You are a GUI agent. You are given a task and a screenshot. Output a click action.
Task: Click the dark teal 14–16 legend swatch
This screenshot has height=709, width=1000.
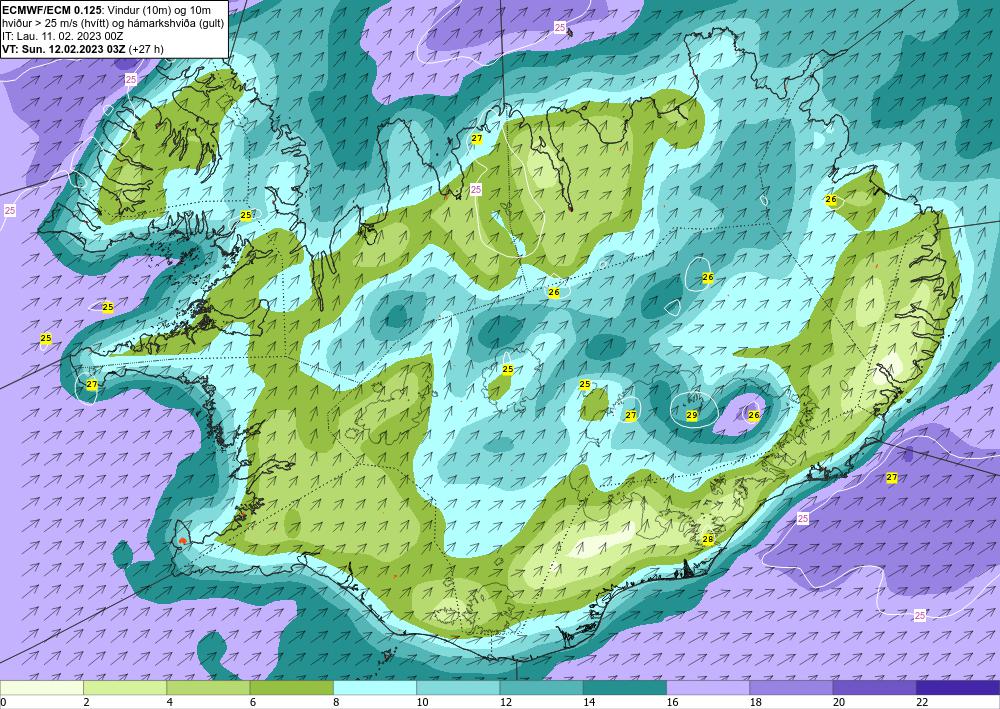(625, 688)
